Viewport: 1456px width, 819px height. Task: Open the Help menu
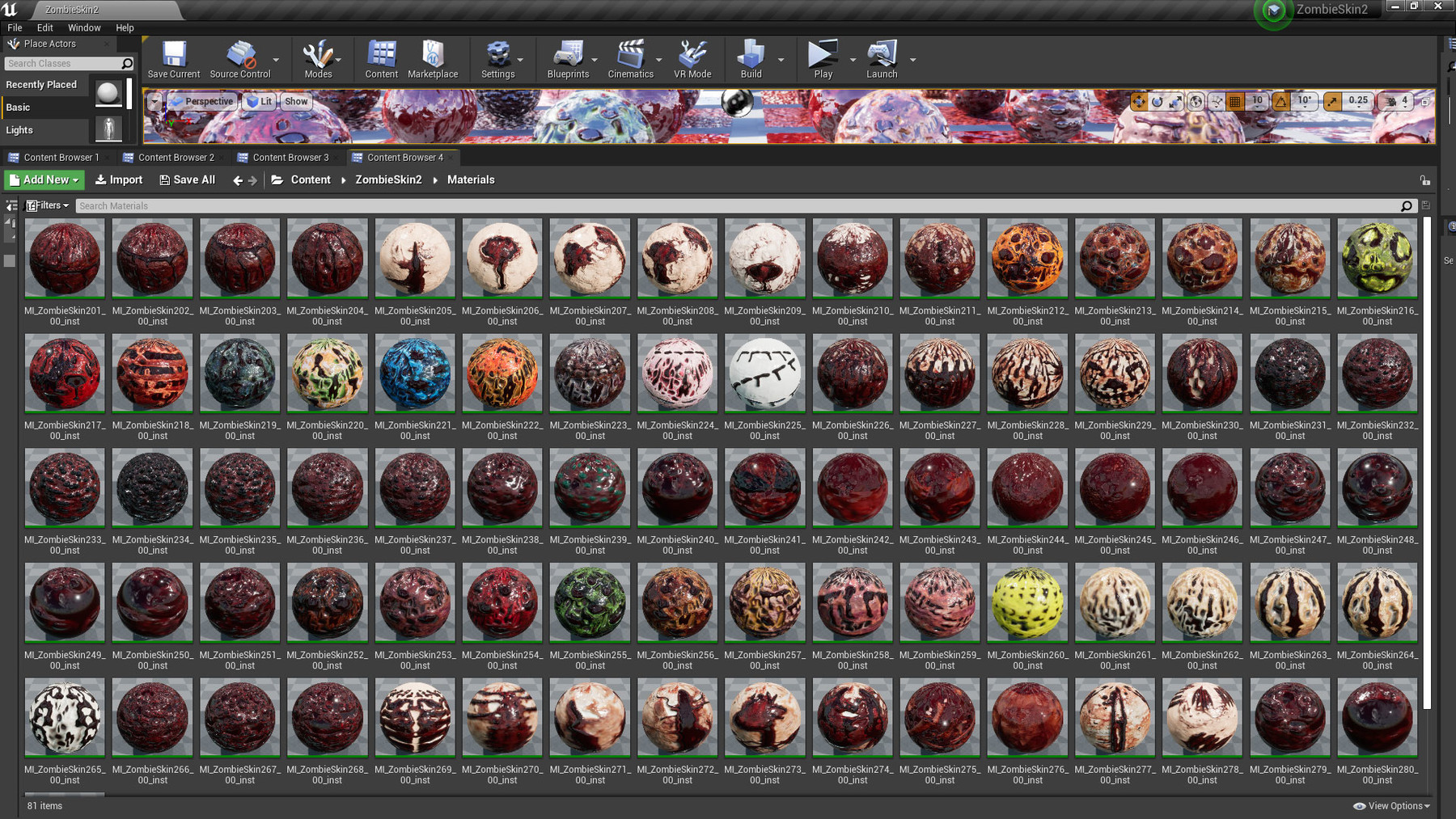(125, 27)
